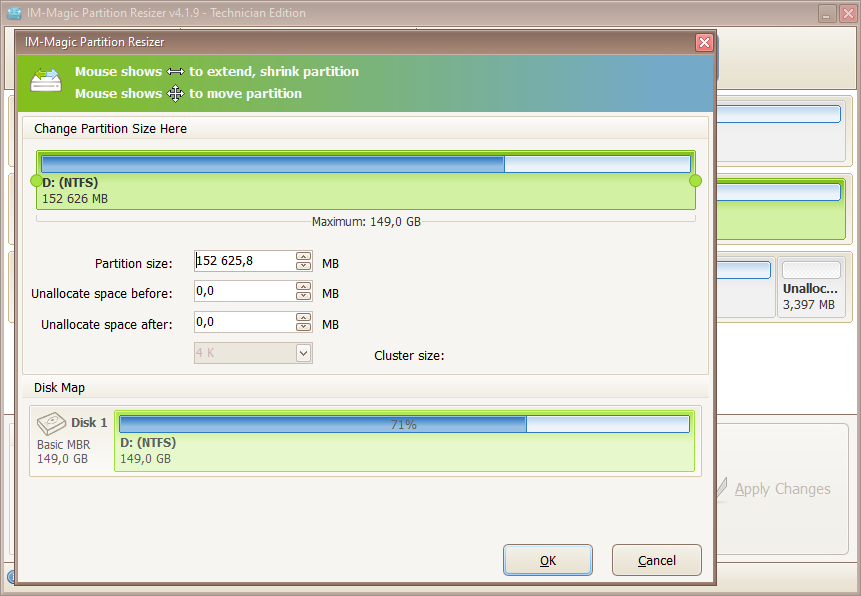Screen dimensions: 861x596
Task: Click the Disk 1 drive icon
Action: (x=51, y=424)
